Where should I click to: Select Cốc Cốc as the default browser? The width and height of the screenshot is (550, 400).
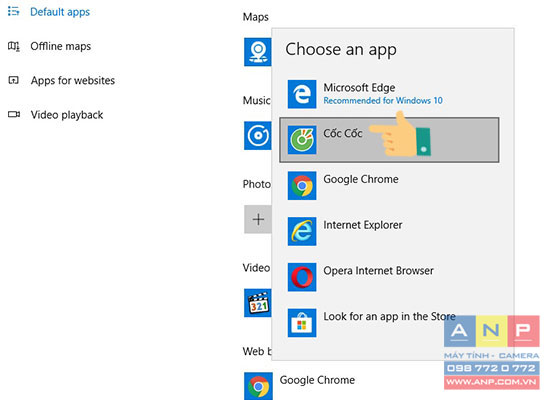389,140
